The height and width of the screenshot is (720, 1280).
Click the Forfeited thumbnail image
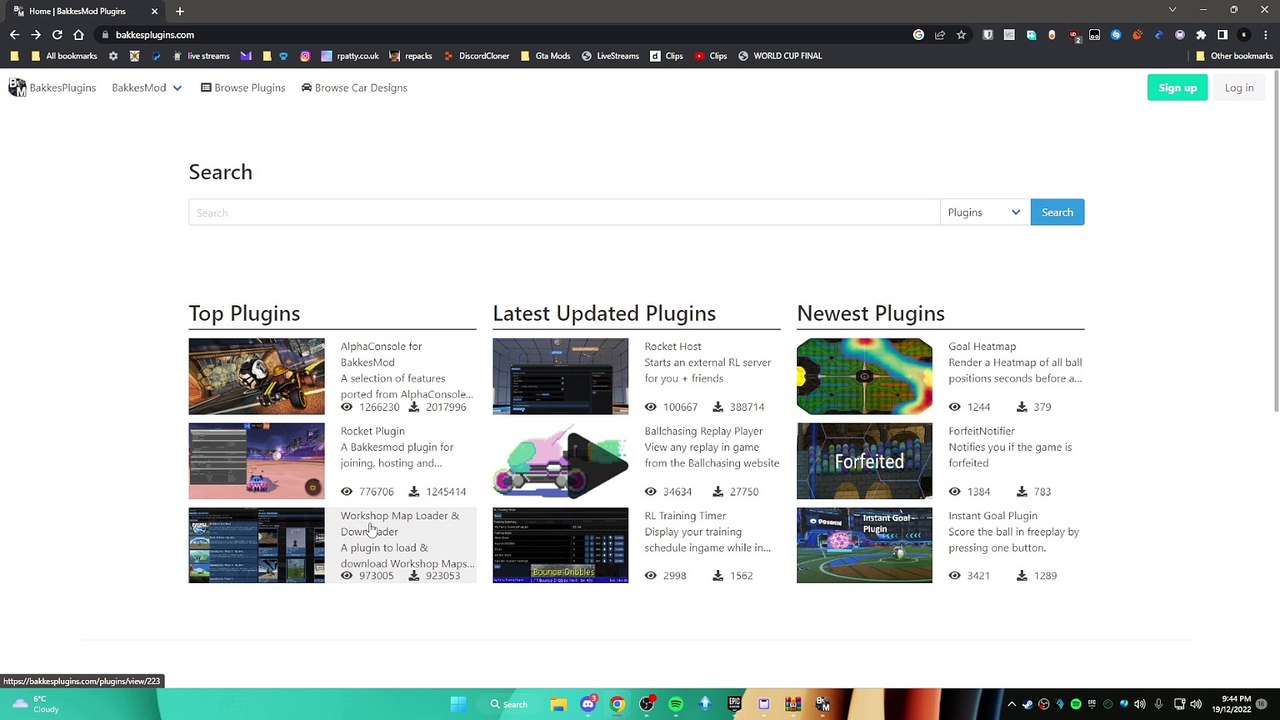864,461
